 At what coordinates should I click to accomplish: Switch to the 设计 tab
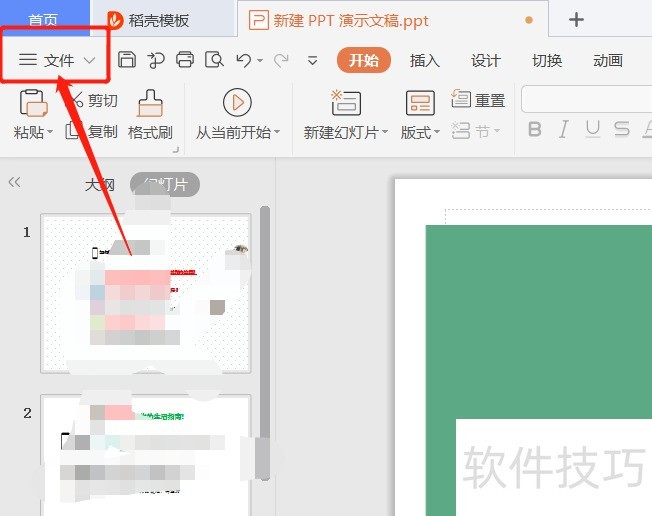tap(486, 61)
